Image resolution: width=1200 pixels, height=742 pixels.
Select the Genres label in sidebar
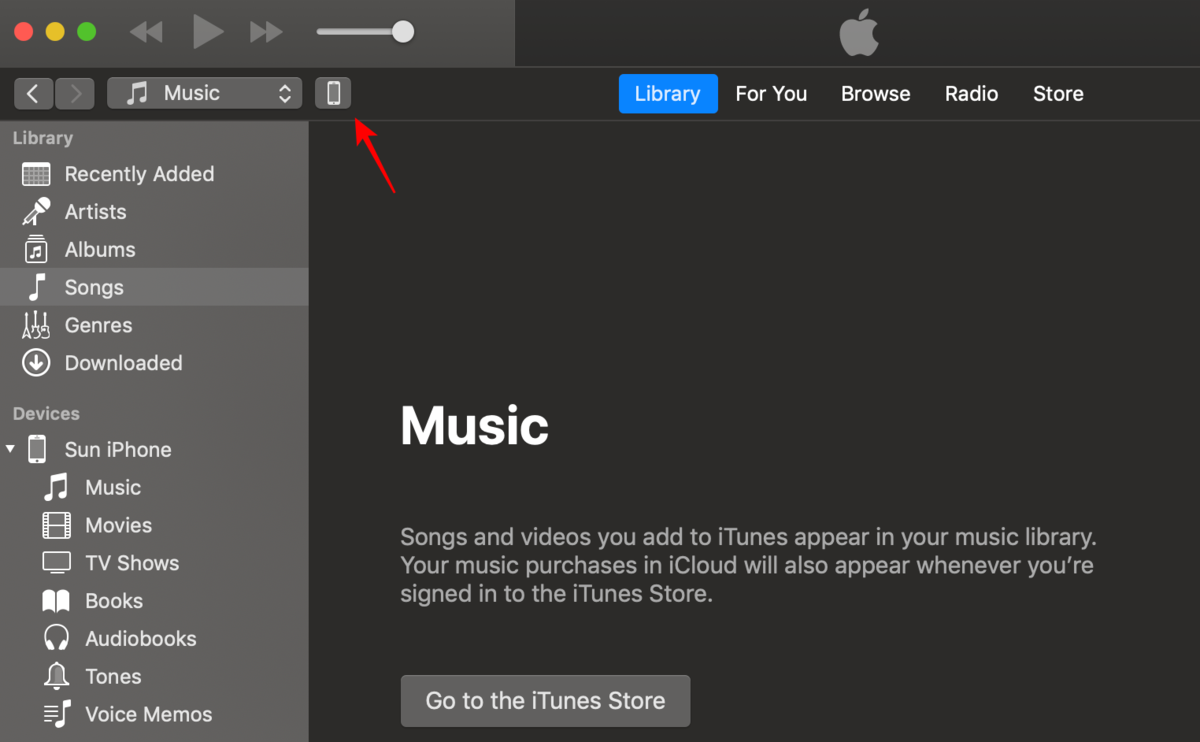coord(98,325)
